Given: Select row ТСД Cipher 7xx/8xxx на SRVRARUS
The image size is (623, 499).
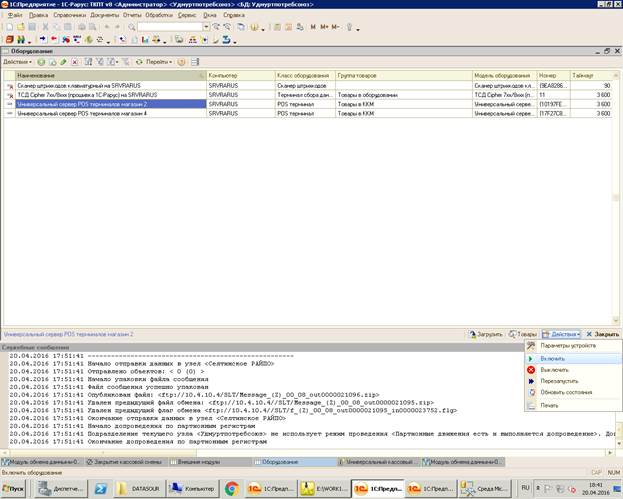Looking at the screenshot, I should pyautogui.click(x=308, y=95).
